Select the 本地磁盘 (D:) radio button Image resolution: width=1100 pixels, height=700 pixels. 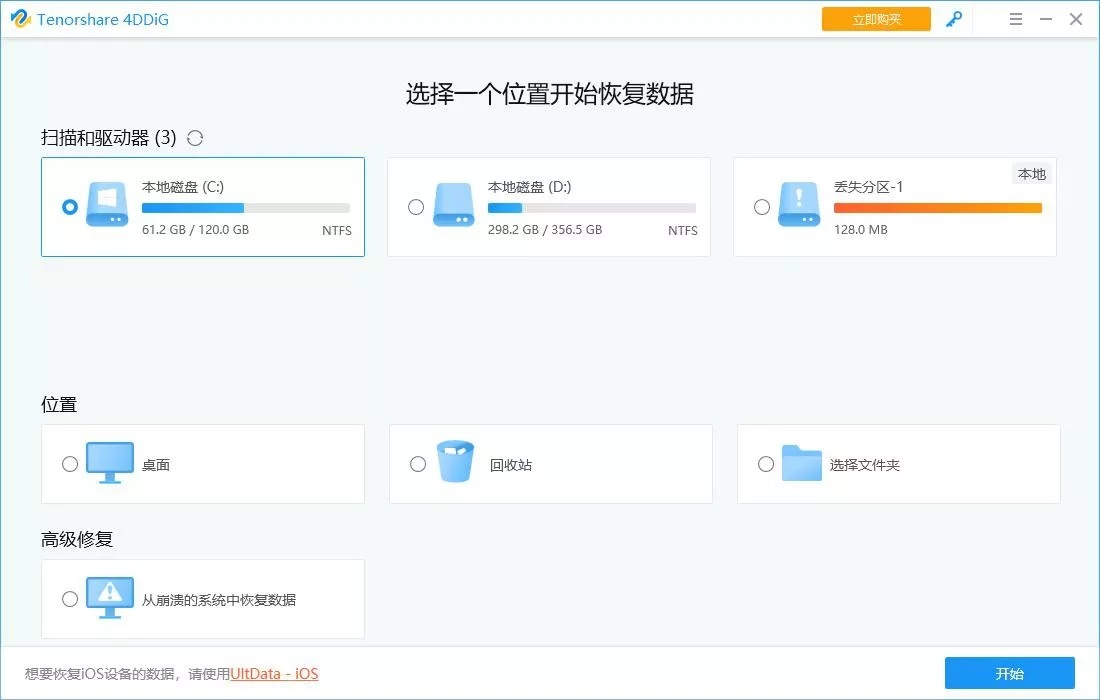pos(416,207)
